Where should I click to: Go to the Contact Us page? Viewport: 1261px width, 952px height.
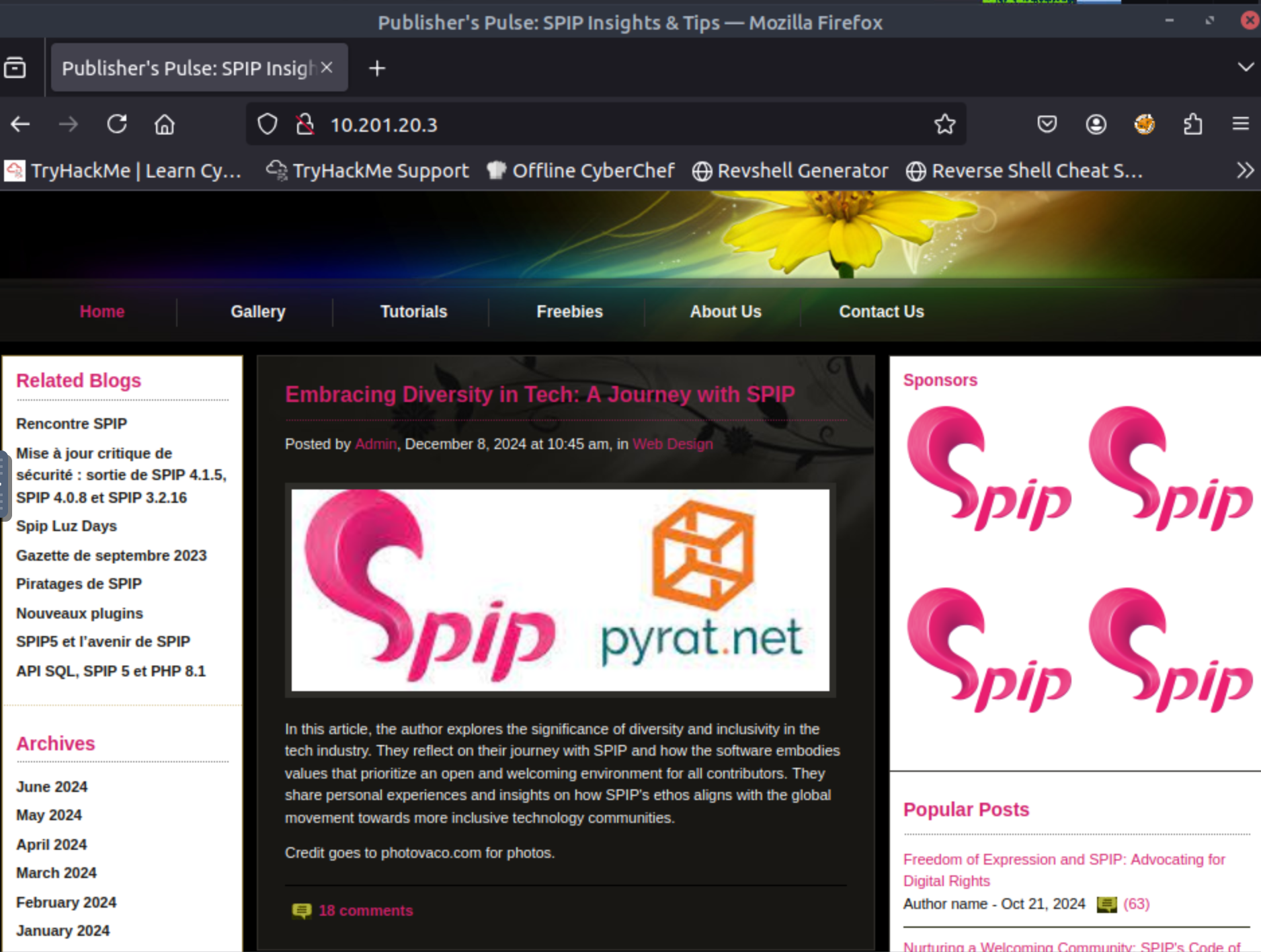(x=882, y=312)
